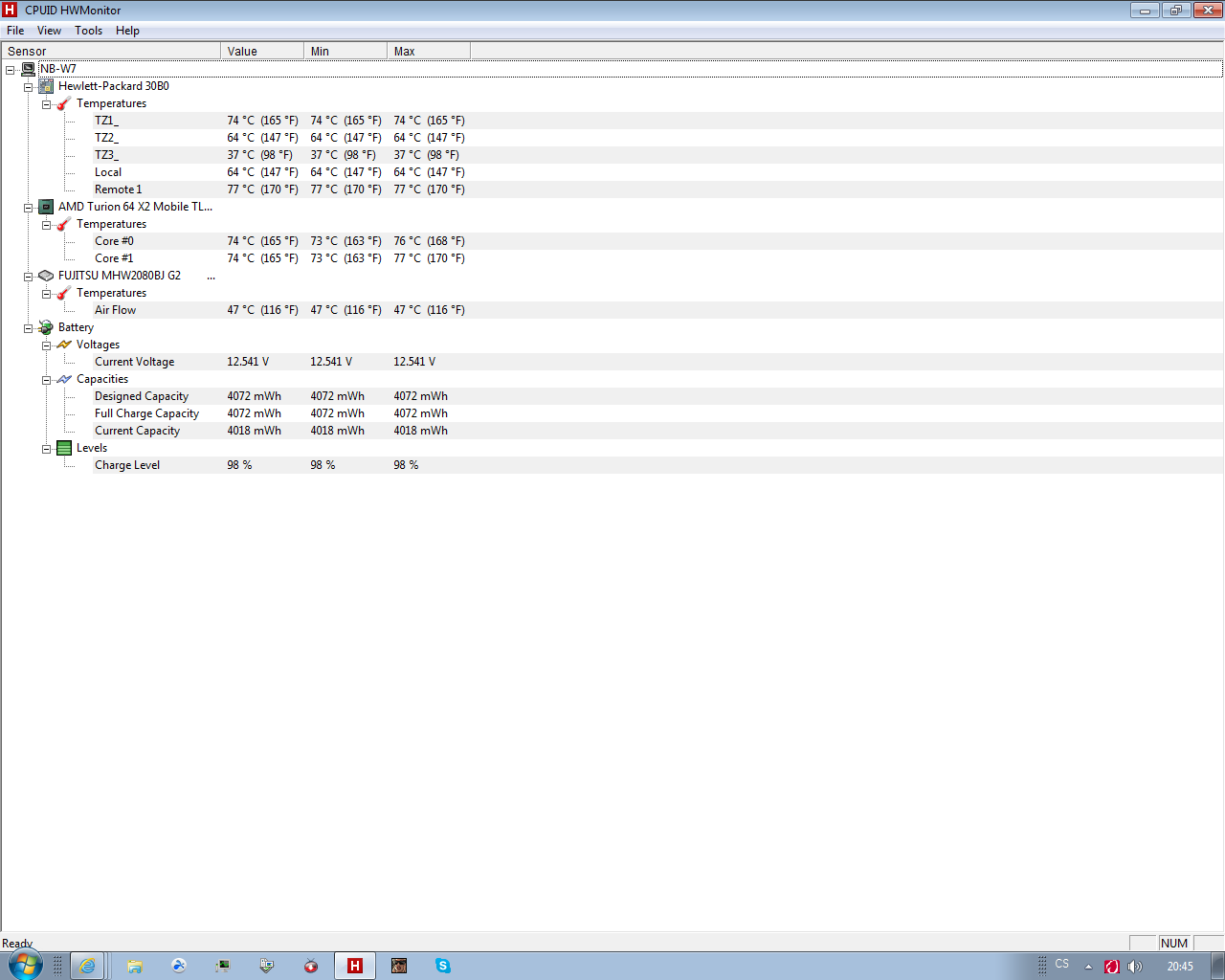Click the HWMonitor red H title bar icon
The image size is (1225, 980).
[x=11, y=11]
